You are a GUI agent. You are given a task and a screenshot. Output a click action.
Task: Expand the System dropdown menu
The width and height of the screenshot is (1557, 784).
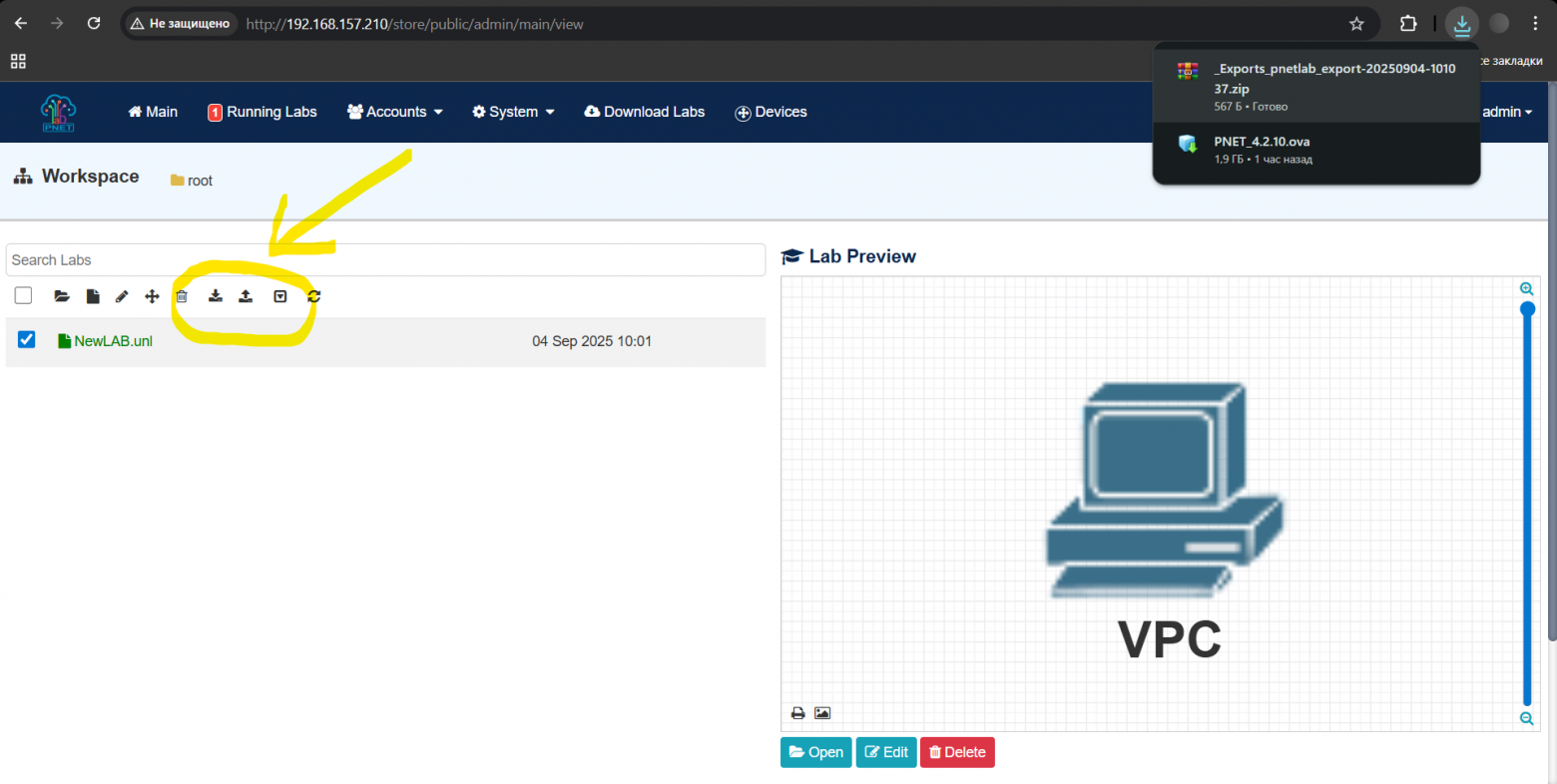(x=513, y=112)
